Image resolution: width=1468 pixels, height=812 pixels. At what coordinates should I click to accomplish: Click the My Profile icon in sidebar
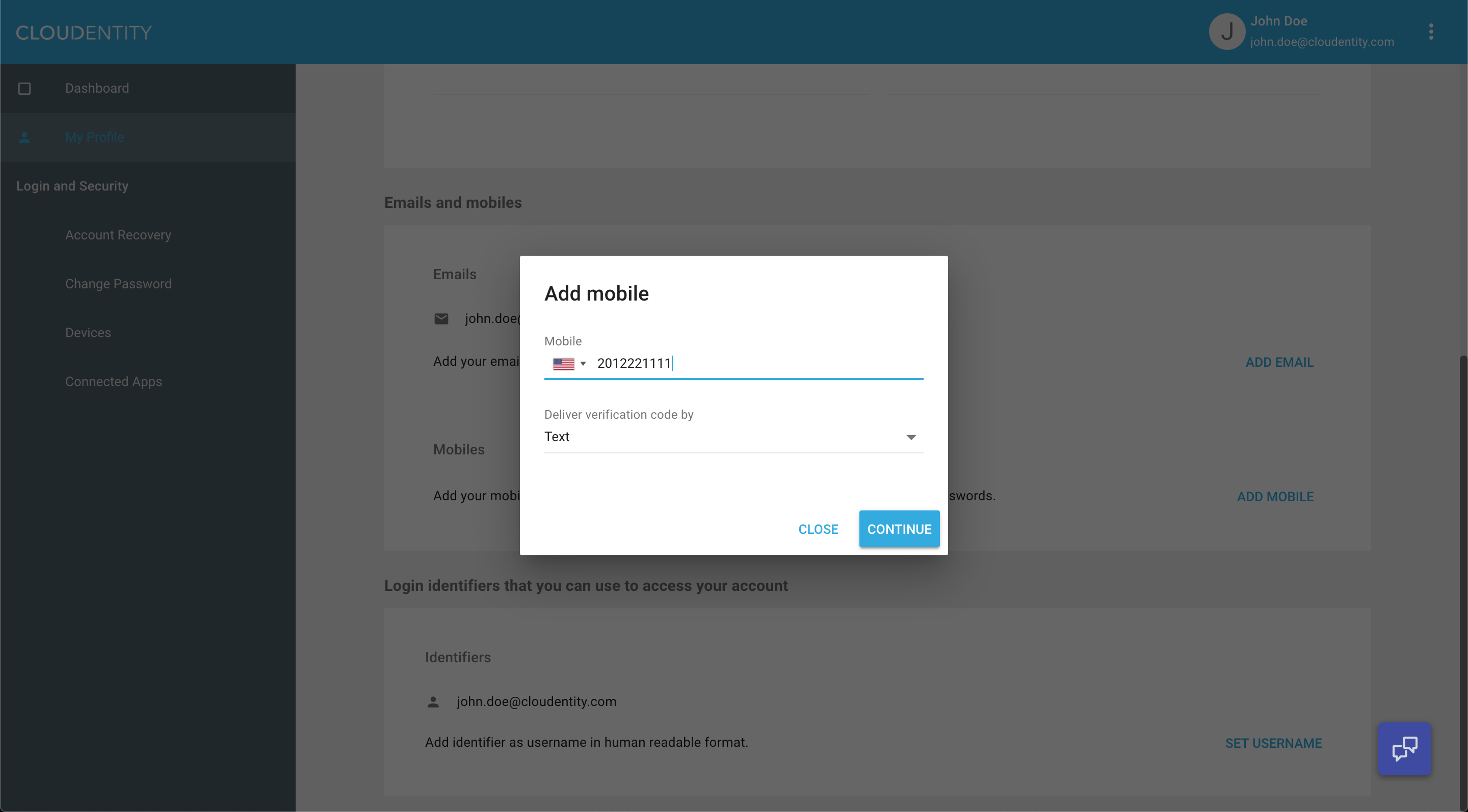click(x=24, y=137)
